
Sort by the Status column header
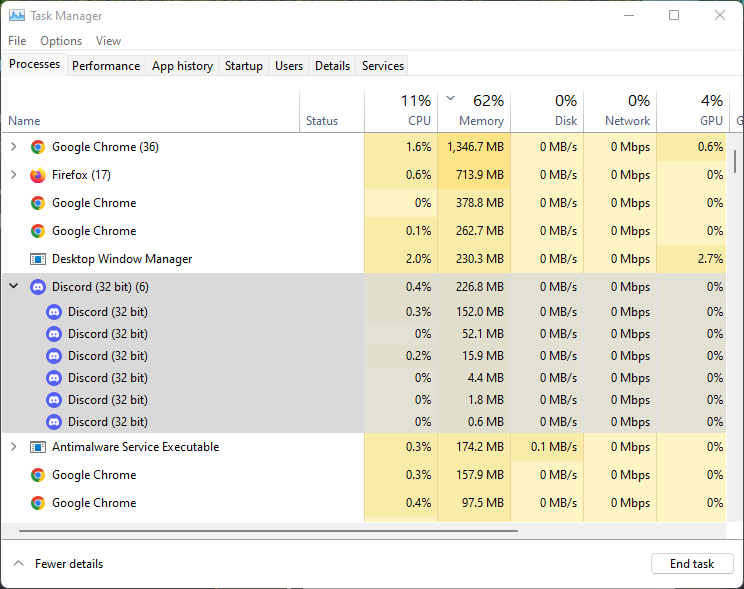332,112
